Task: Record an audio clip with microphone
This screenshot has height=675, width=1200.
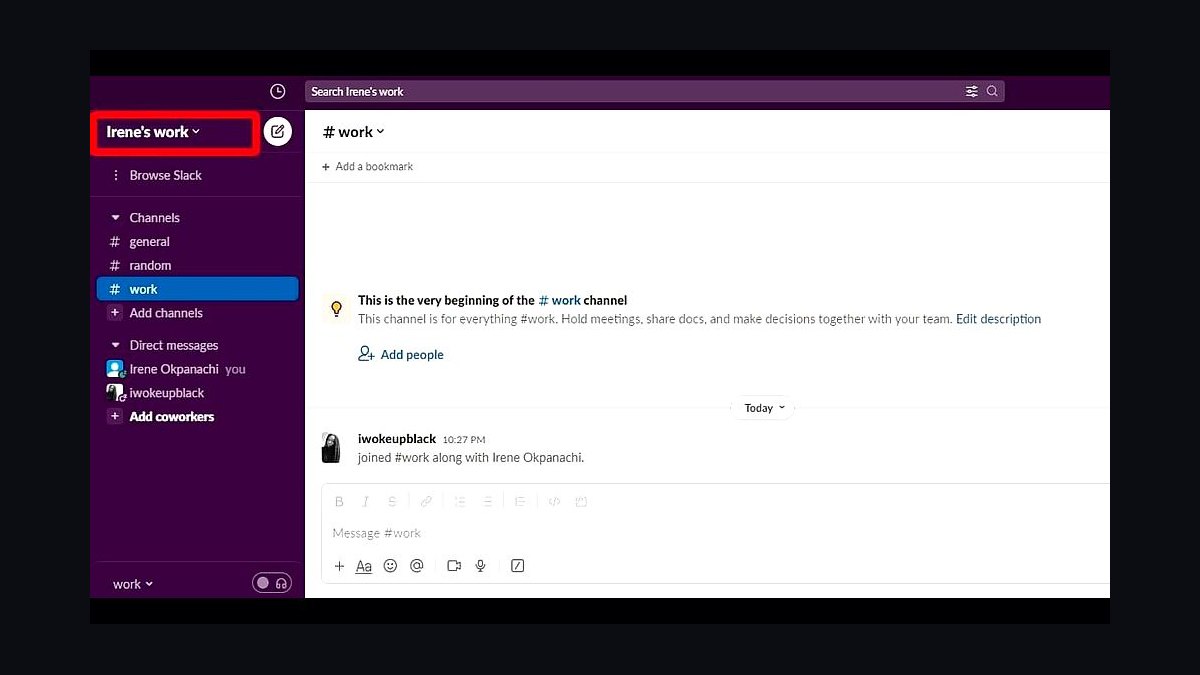Action: [481, 566]
